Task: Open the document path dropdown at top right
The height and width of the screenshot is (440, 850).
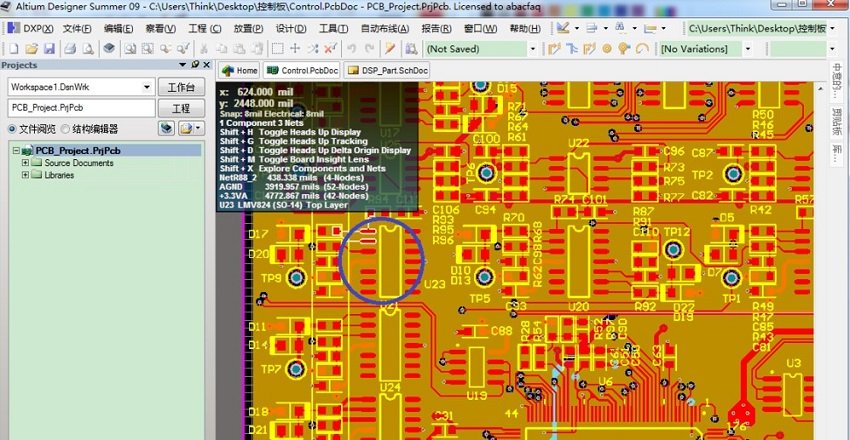Action: click(x=832, y=29)
